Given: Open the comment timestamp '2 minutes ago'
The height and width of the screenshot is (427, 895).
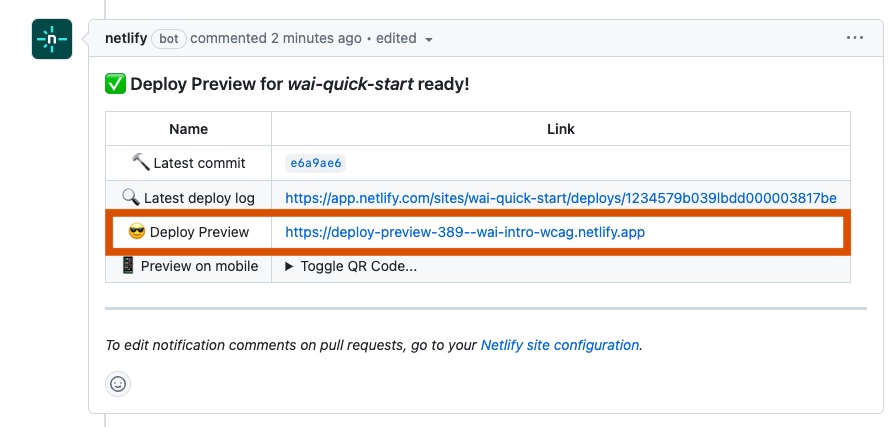Looking at the screenshot, I should point(316,38).
